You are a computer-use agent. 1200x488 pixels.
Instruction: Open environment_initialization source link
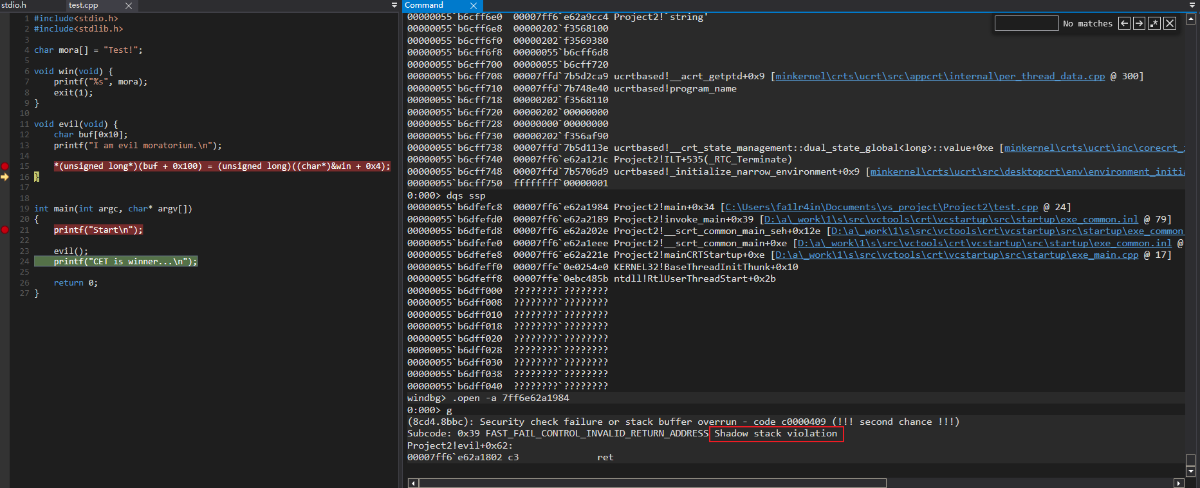point(1028,170)
